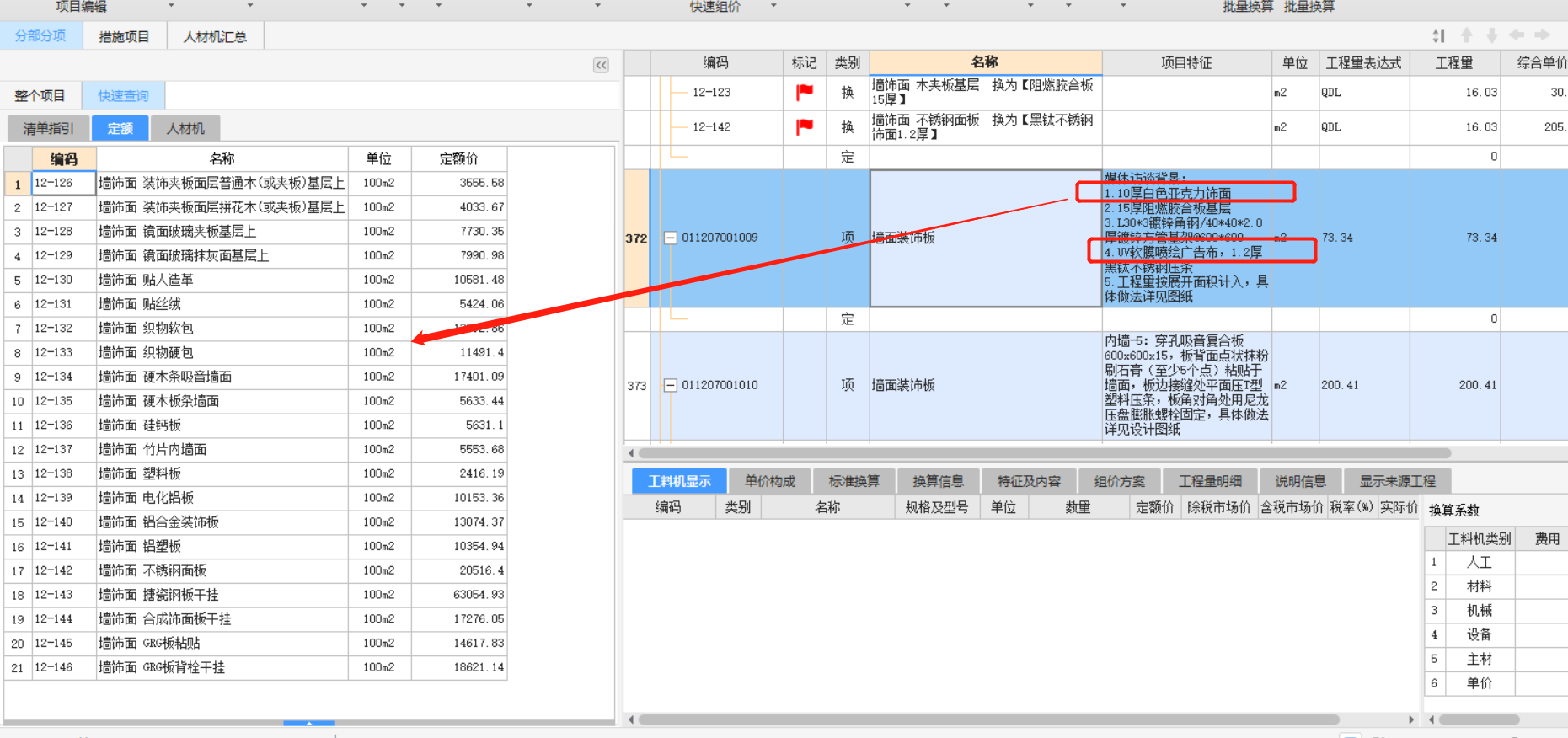Click the move left (promote) arrow icon
Image resolution: width=1568 pixels, height=738 pixels.
point(1517,35)
